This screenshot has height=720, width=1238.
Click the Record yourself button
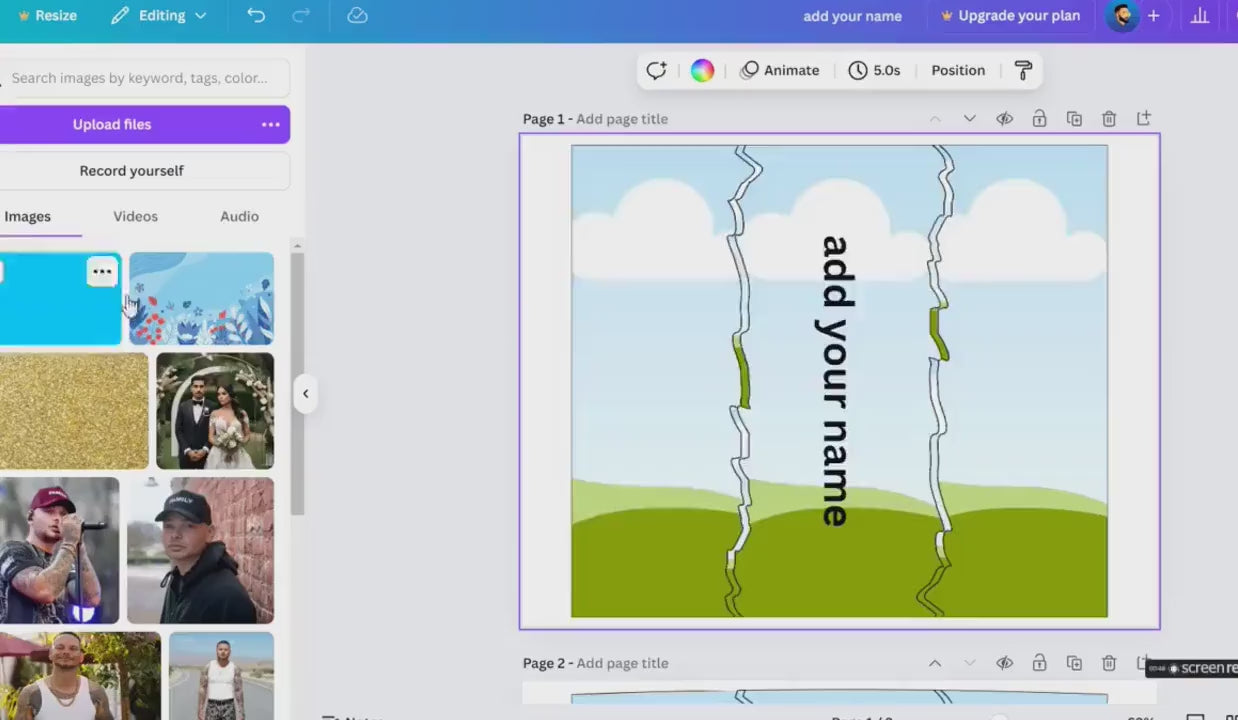[132, 171]
